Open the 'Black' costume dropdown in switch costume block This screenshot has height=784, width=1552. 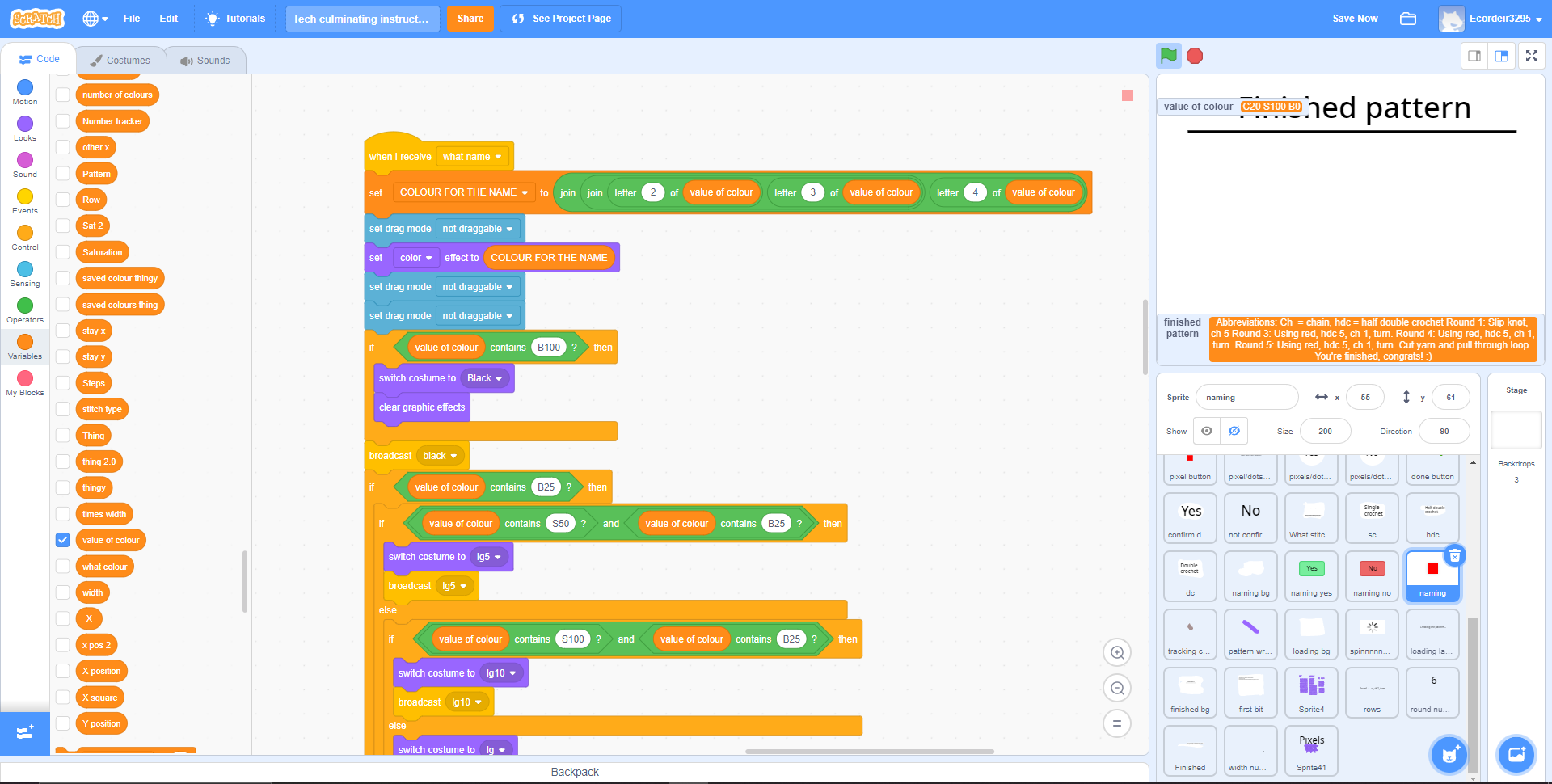tap(485, 377)
